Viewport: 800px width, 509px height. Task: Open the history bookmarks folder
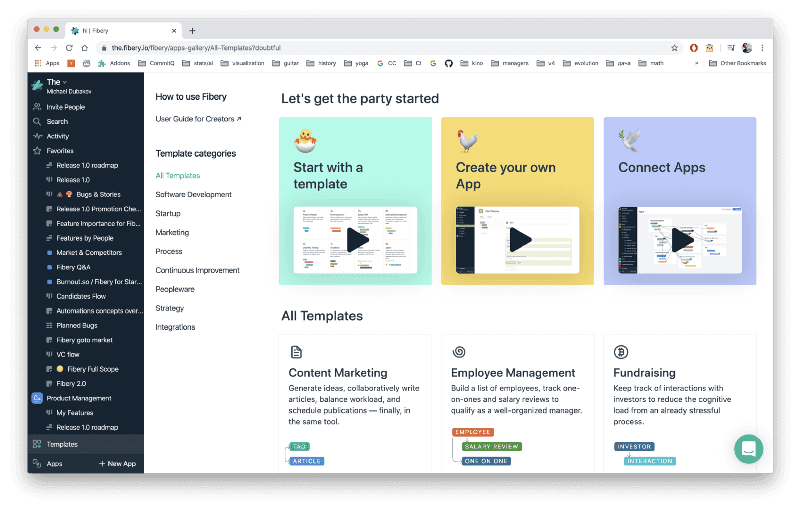coord(321,63)
